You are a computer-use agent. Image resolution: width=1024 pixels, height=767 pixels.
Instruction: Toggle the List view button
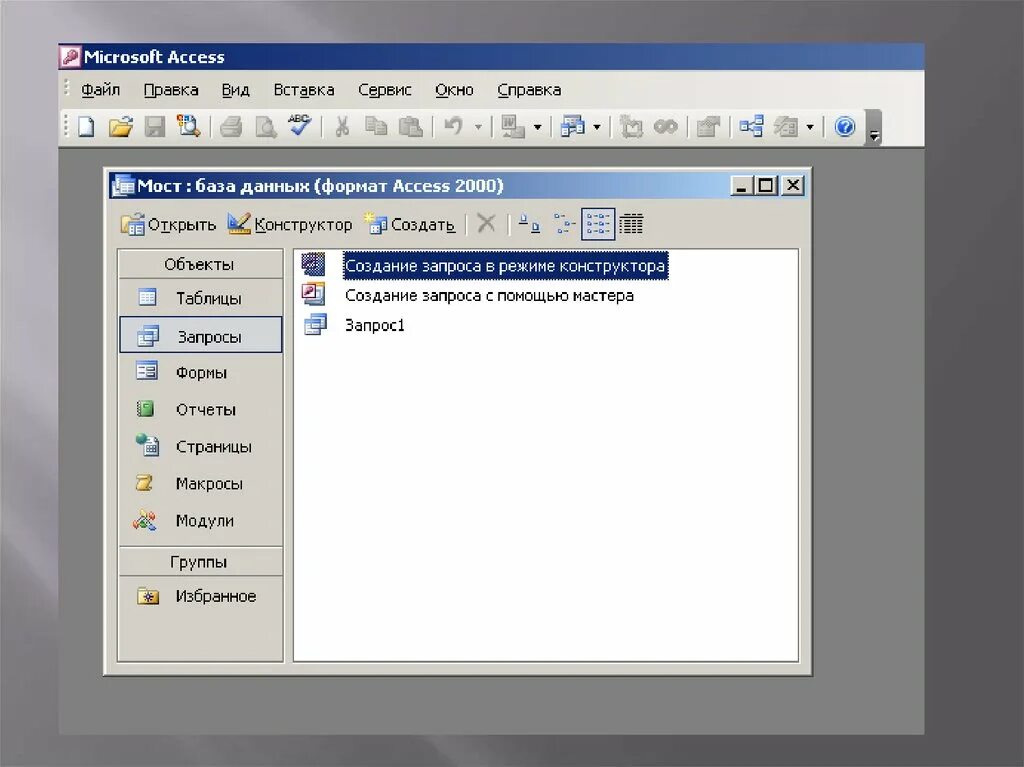[x=598, y=224]
